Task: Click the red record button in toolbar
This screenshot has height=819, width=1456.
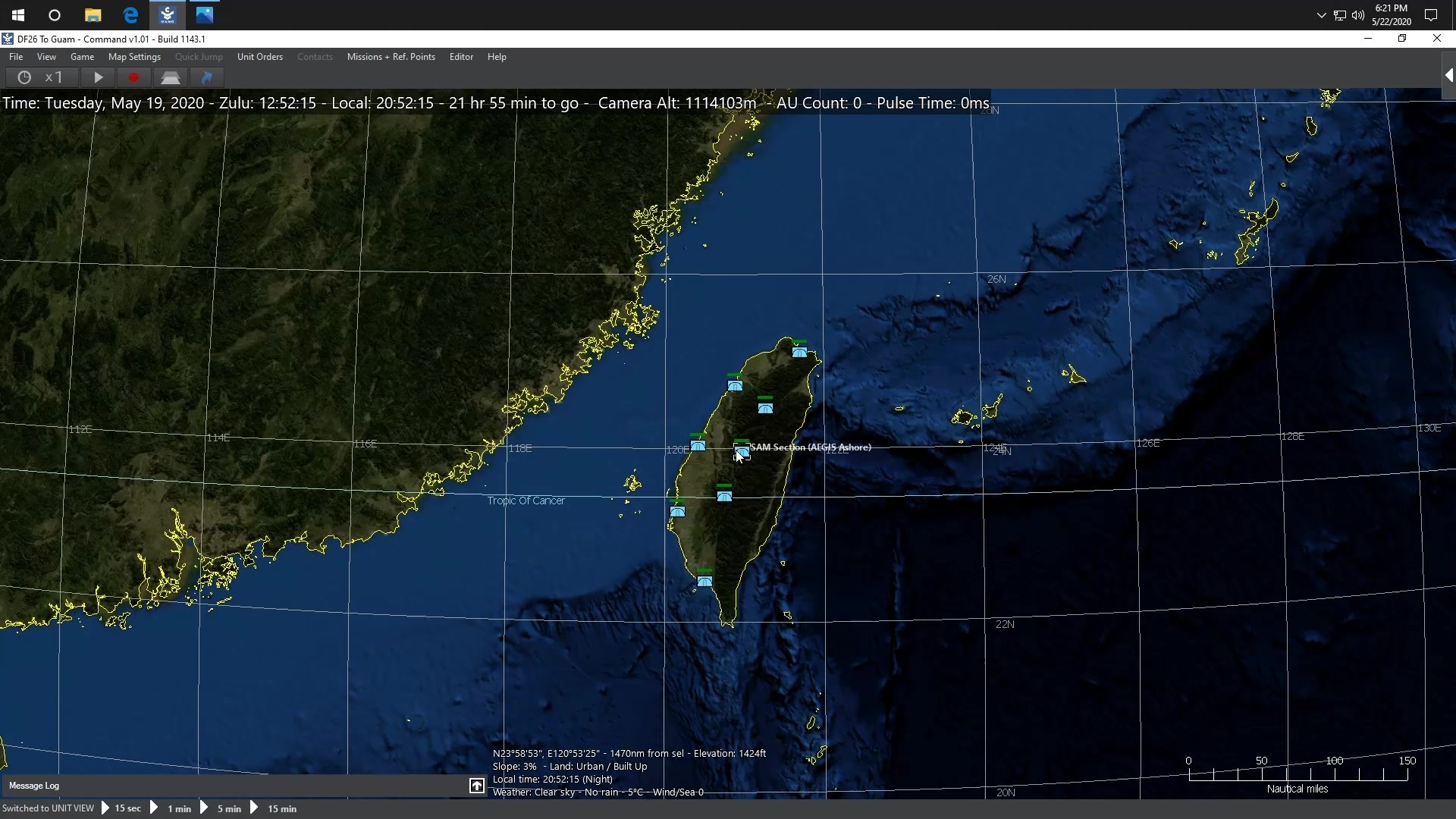Action: click(133, 77)
